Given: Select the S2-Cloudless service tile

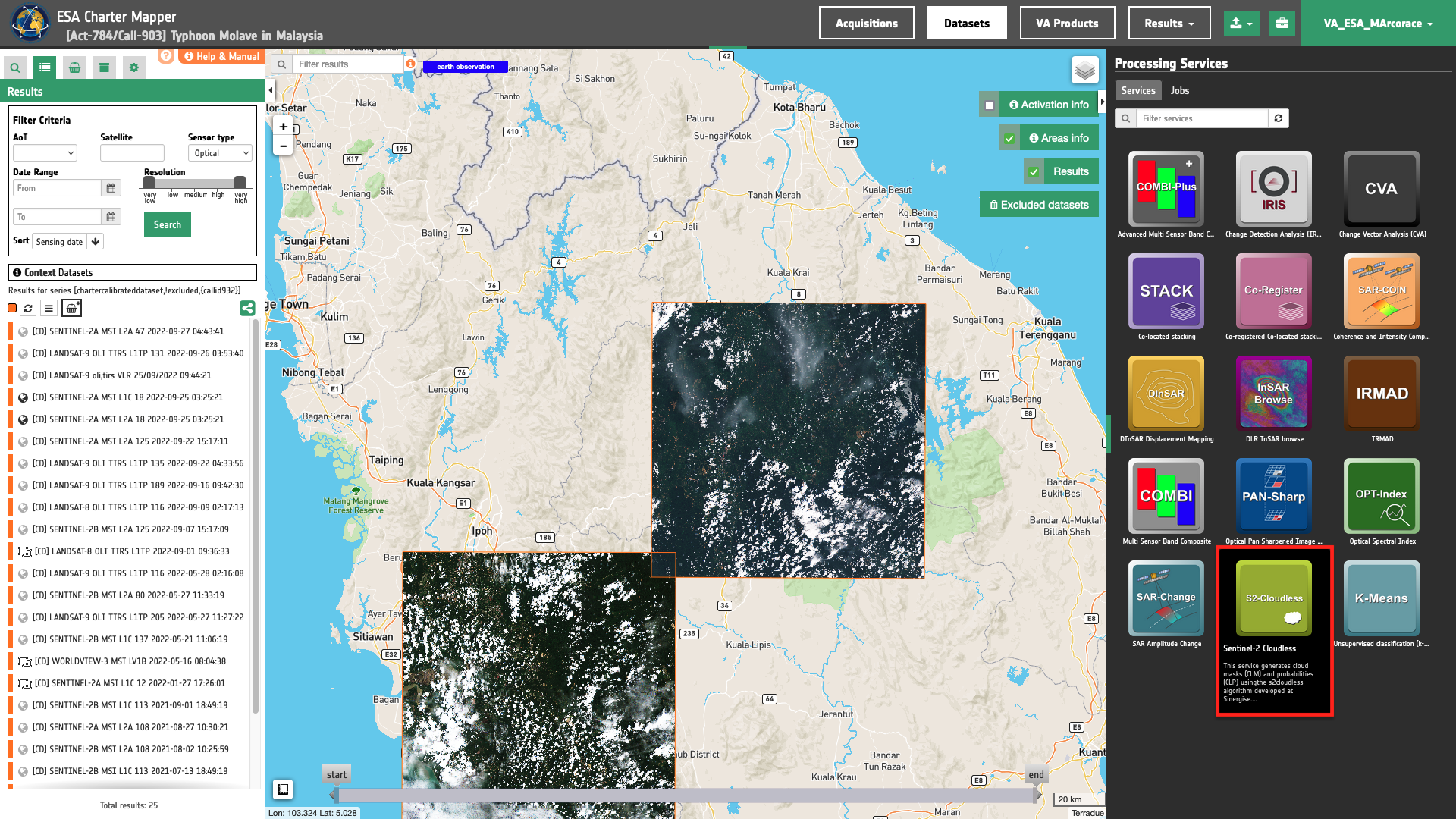Looking at the screenshot, I should [1274, 598].
